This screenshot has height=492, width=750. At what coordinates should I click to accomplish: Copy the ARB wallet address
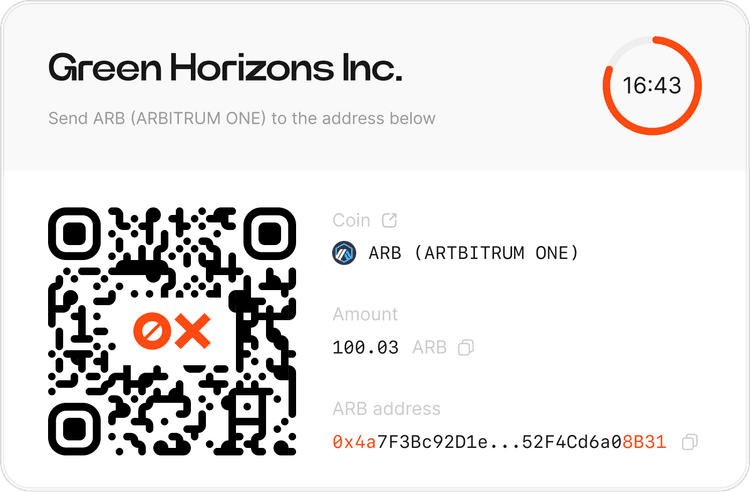pos(689,442)
